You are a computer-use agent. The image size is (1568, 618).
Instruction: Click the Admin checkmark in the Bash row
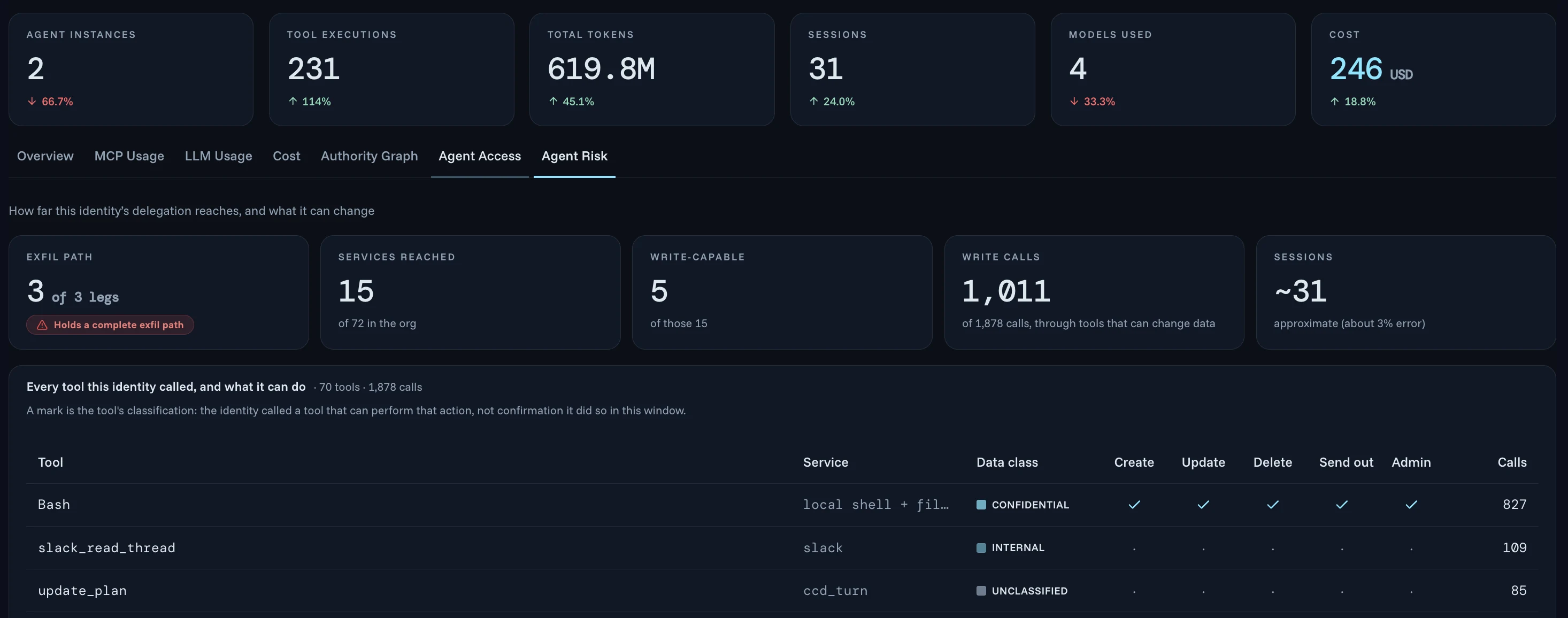pyautogui.click(x=1411, y=504)
